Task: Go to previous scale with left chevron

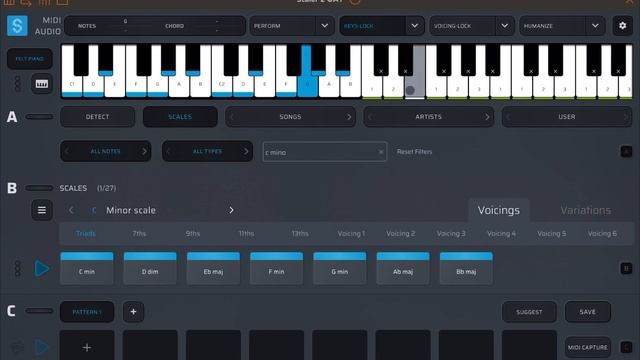Action: pos(71,210)
